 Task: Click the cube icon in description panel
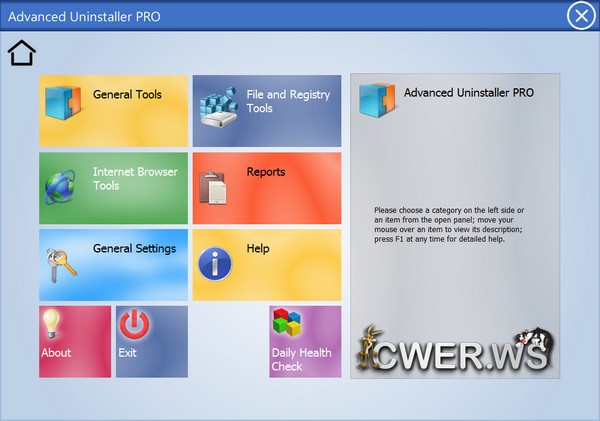coord(377,100)
